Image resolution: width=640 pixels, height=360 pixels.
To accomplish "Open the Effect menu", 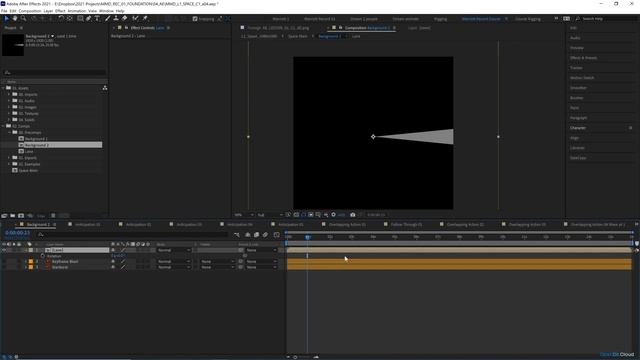I will click(60, 11).
